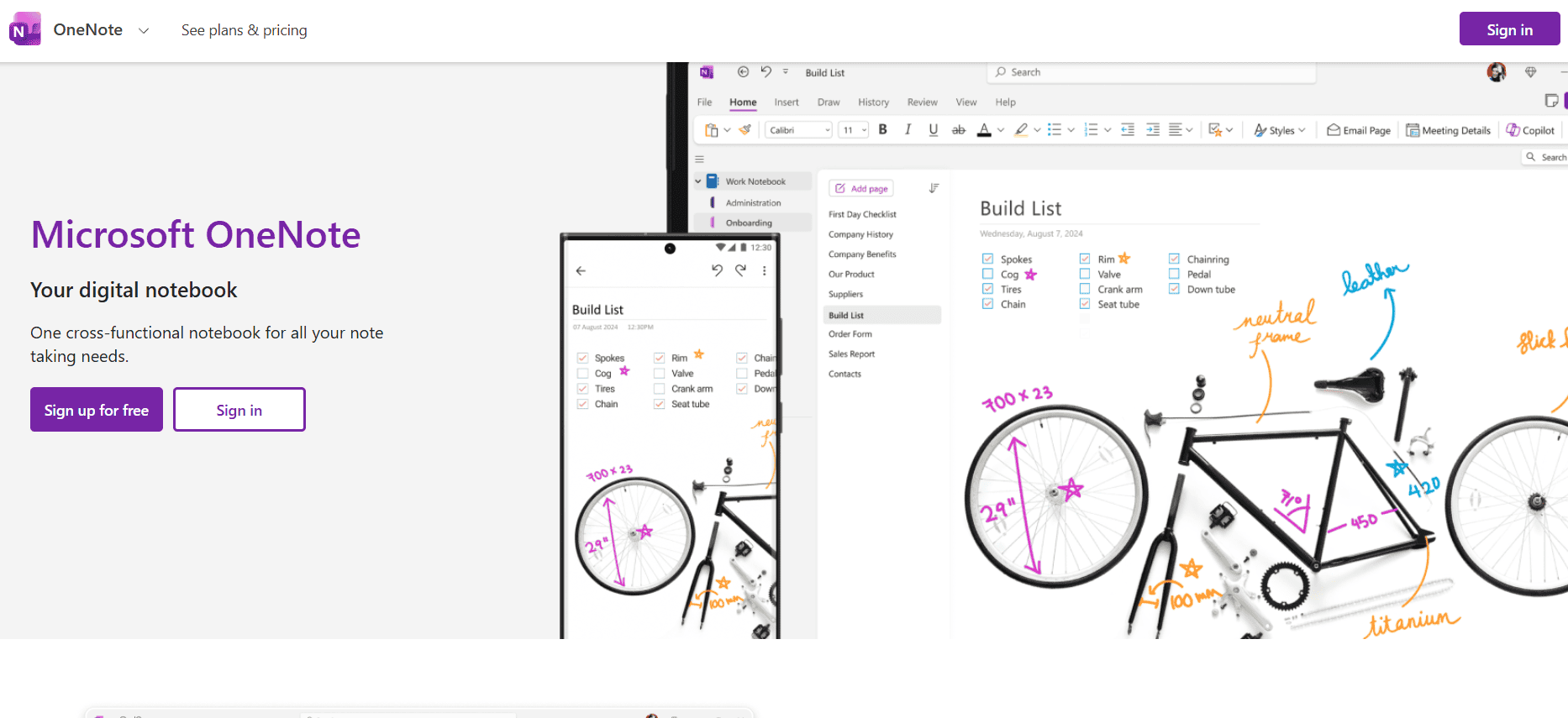Toggle Underline formatting
This screenshot has height=718, width=1568.
933,129
